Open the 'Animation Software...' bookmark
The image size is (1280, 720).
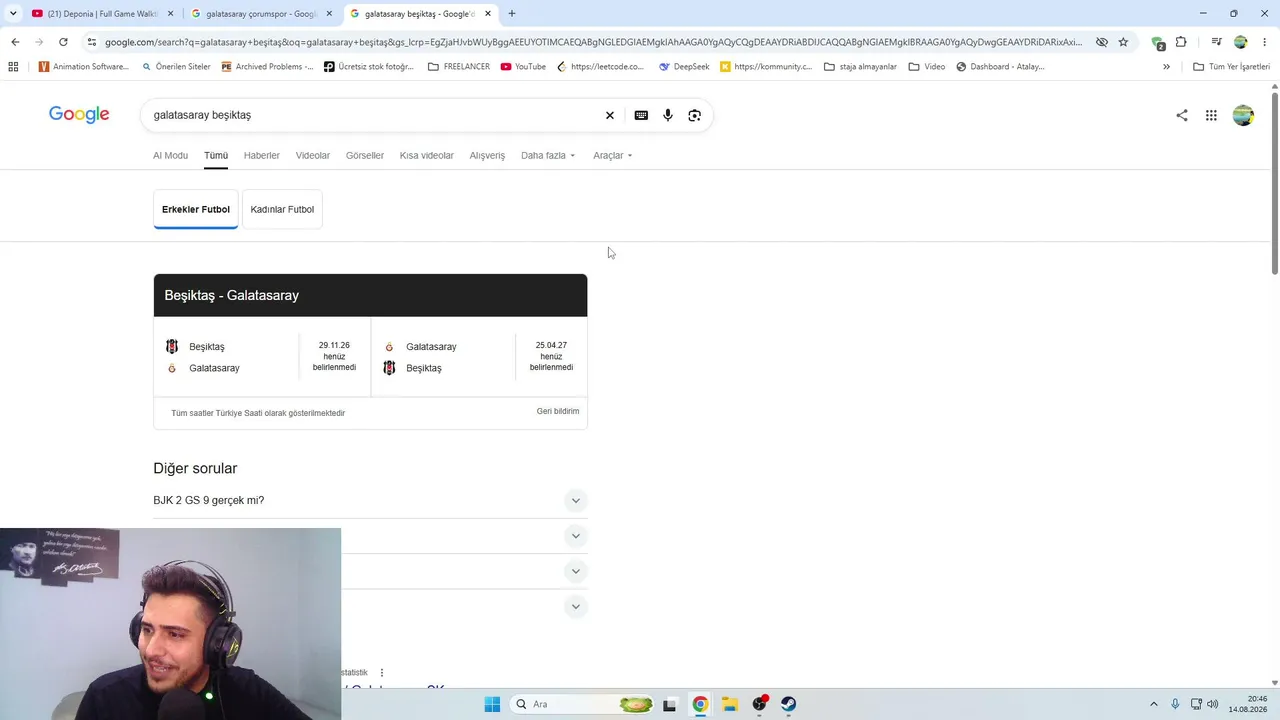point(84,67)
